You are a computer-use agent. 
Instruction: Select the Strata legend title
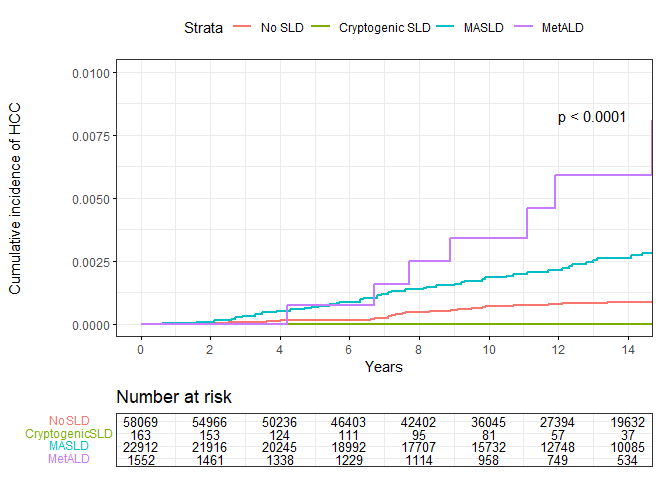pos(203,28)
